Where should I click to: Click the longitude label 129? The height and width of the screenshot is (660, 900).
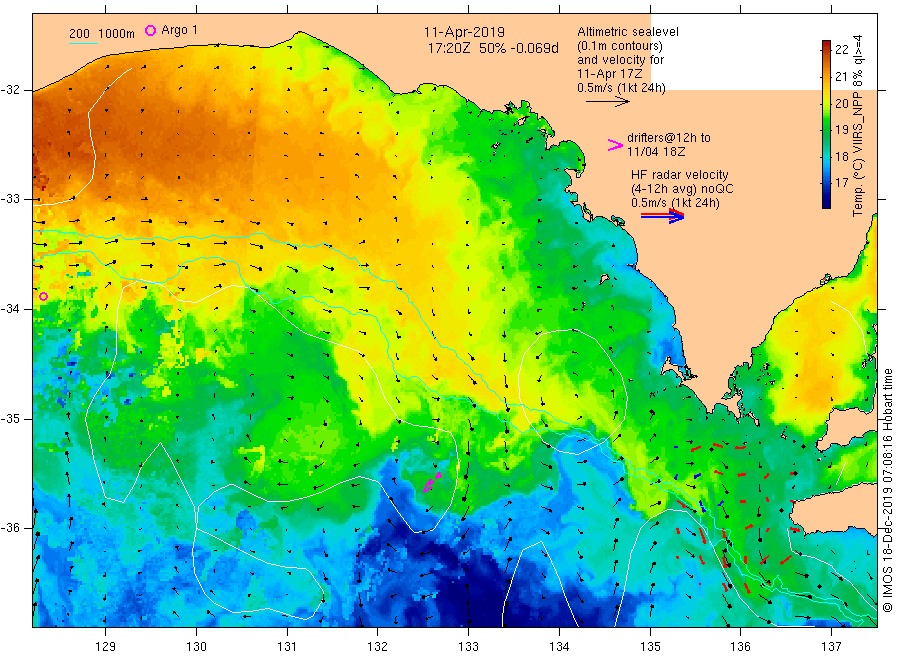click(106, 647)
